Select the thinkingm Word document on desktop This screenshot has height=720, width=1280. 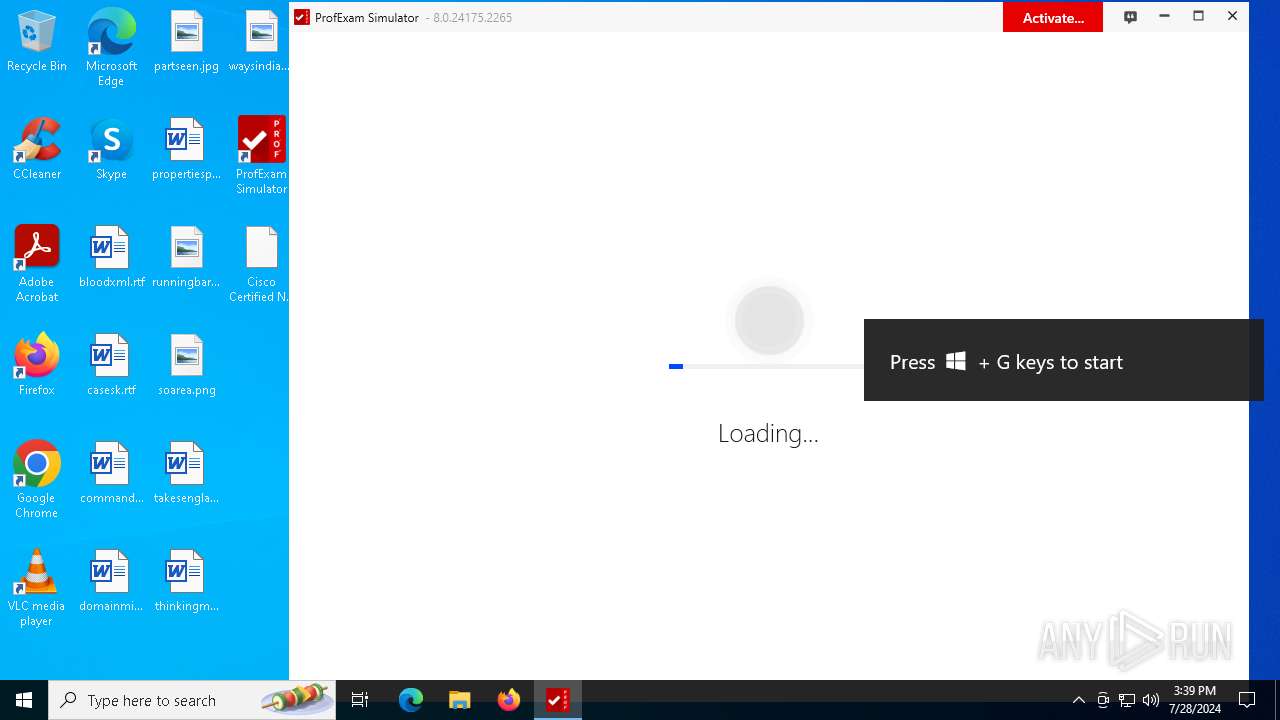point(186,582)
